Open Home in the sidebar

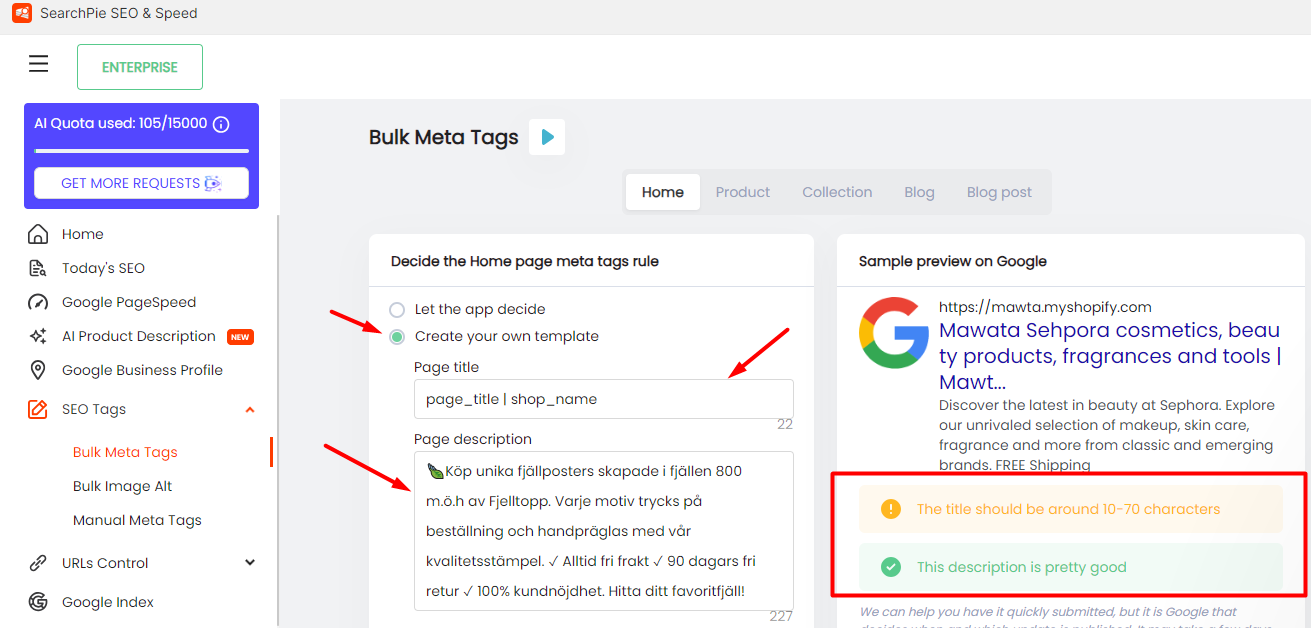[x=83, y=234]
